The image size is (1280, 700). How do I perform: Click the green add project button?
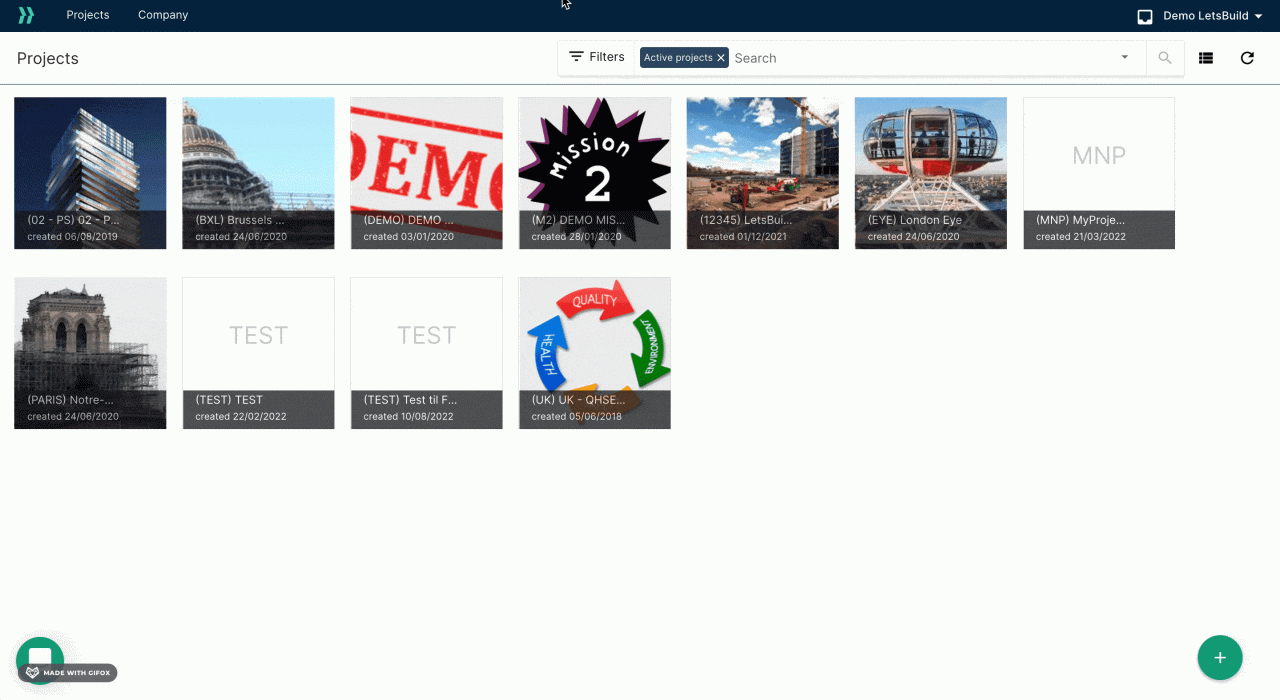coord(1219,657)
